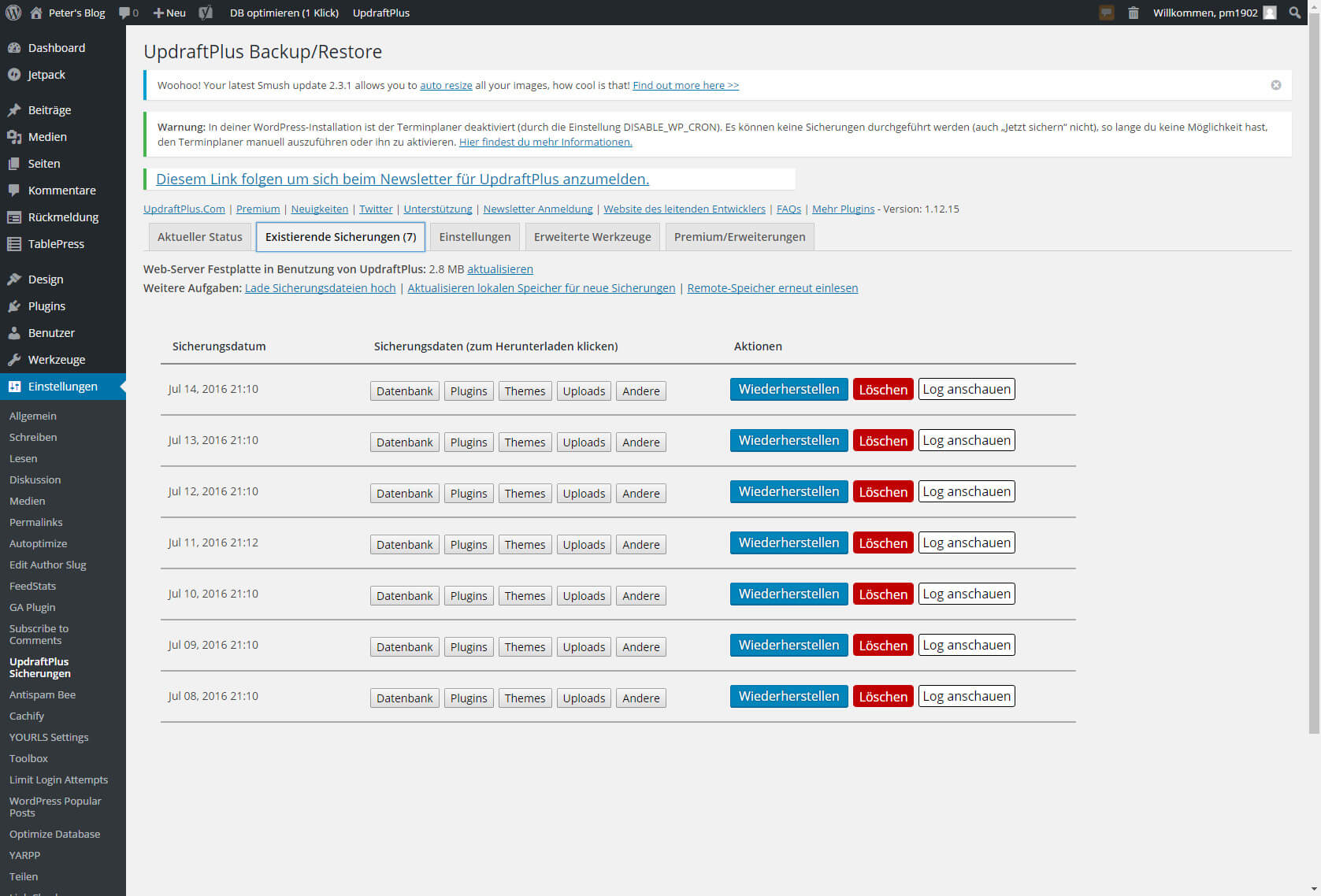Select the Existierende Sicherungen (7) tab
This screenshot has height=896, width=1321.
tap(340, 237)
